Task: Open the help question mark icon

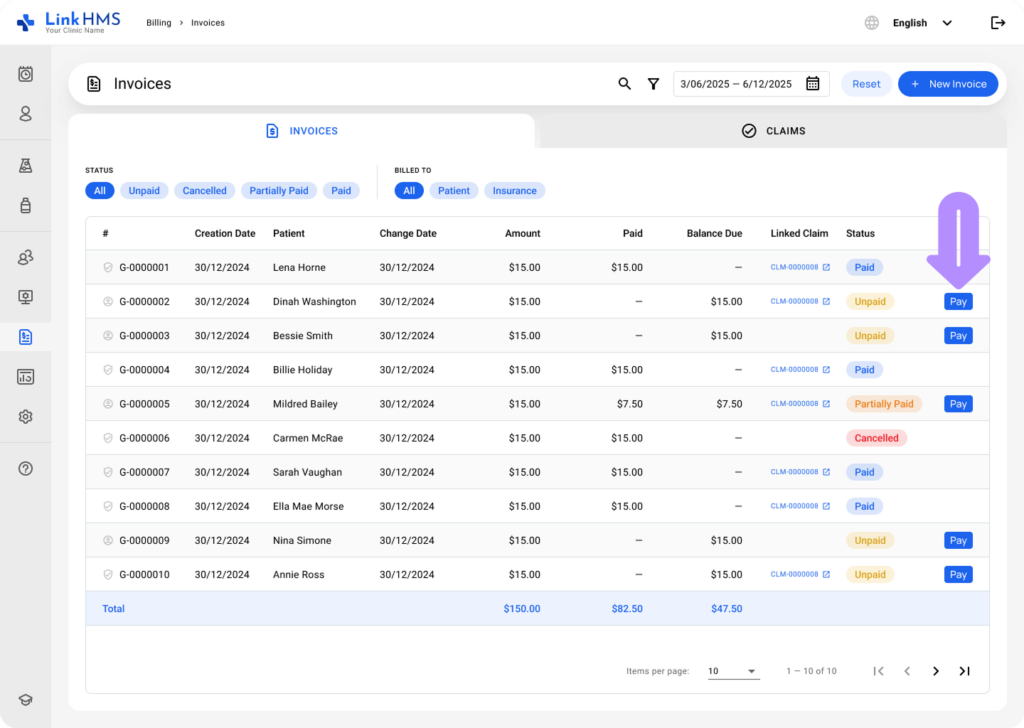Action: pos(25,468)
